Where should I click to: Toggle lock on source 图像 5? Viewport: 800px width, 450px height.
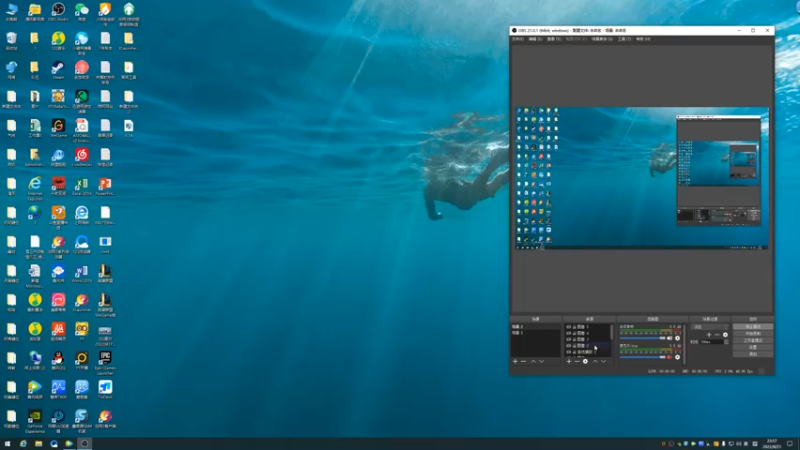574,327
